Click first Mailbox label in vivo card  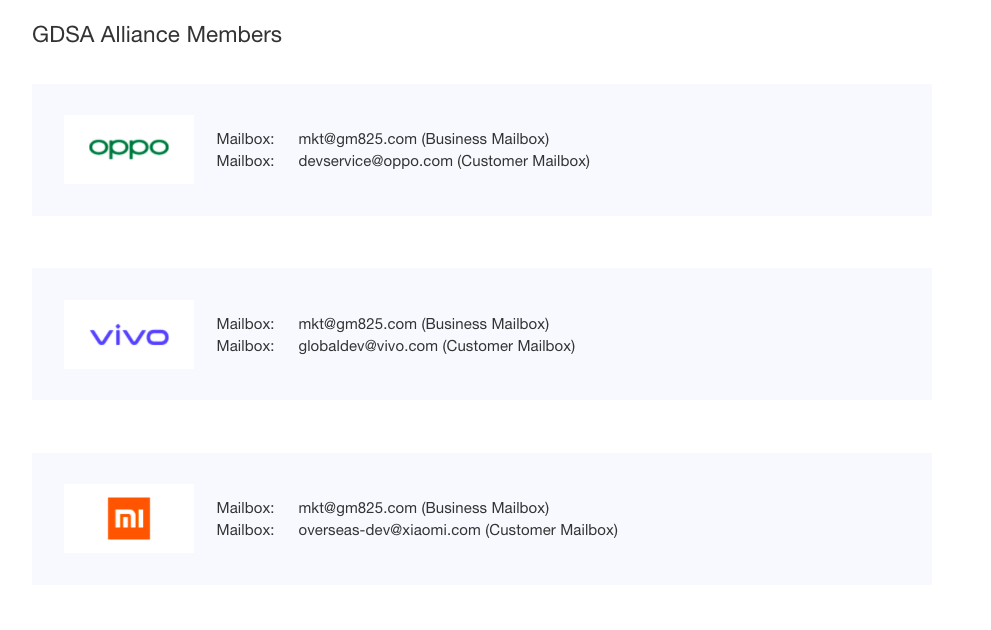(x=245, y=324)
